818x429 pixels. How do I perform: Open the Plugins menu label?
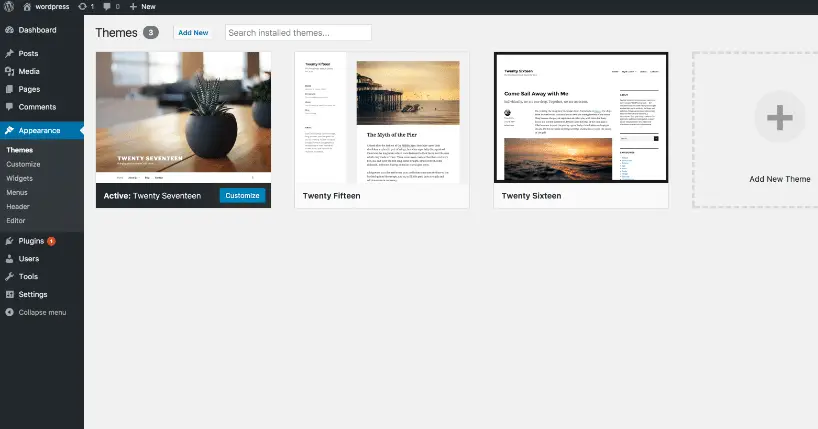pyautogui.click(x=31, y=241)
